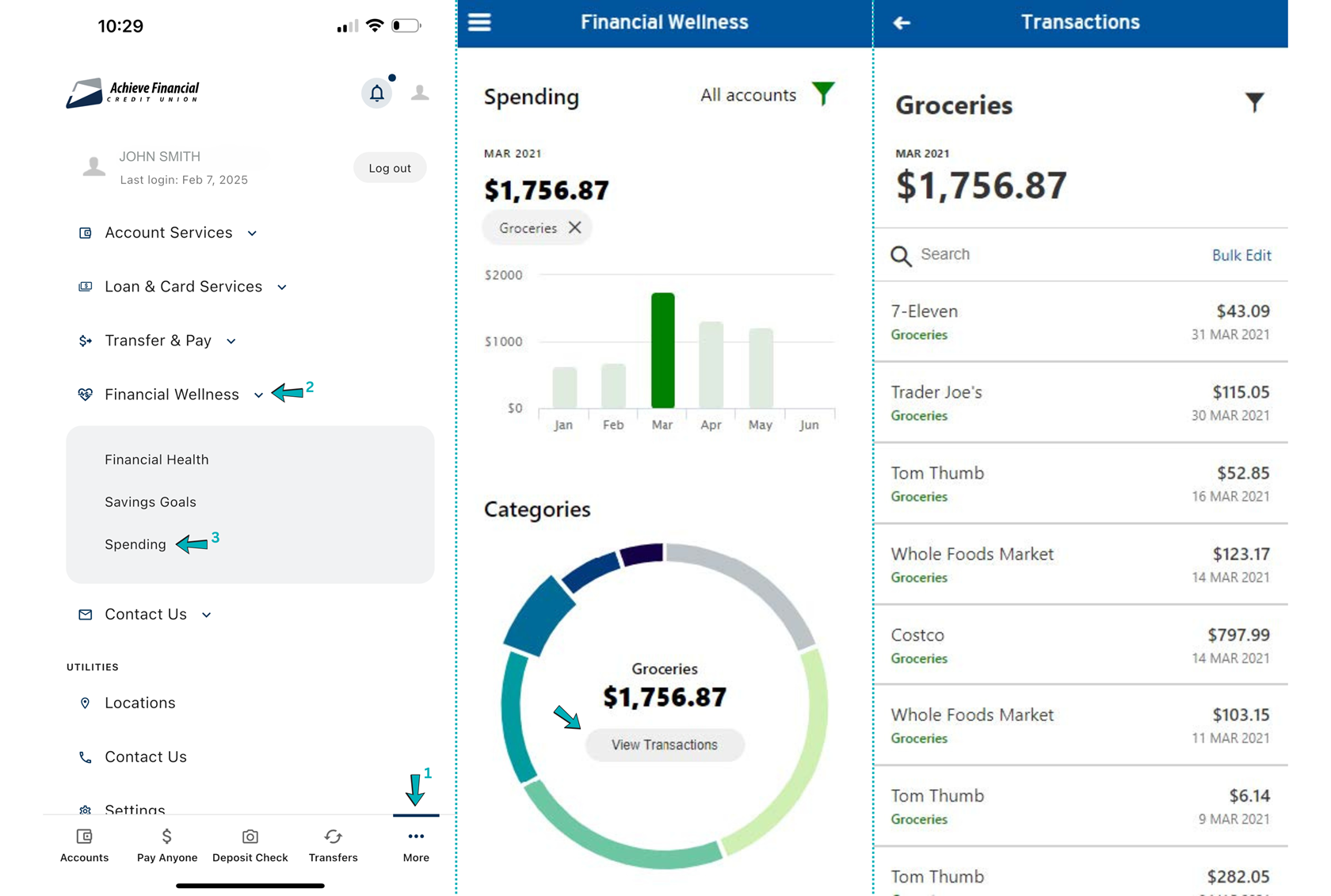Open the Accounts tab
Viewport: 1331px width, 896px height.
click(x=84, y=846)
